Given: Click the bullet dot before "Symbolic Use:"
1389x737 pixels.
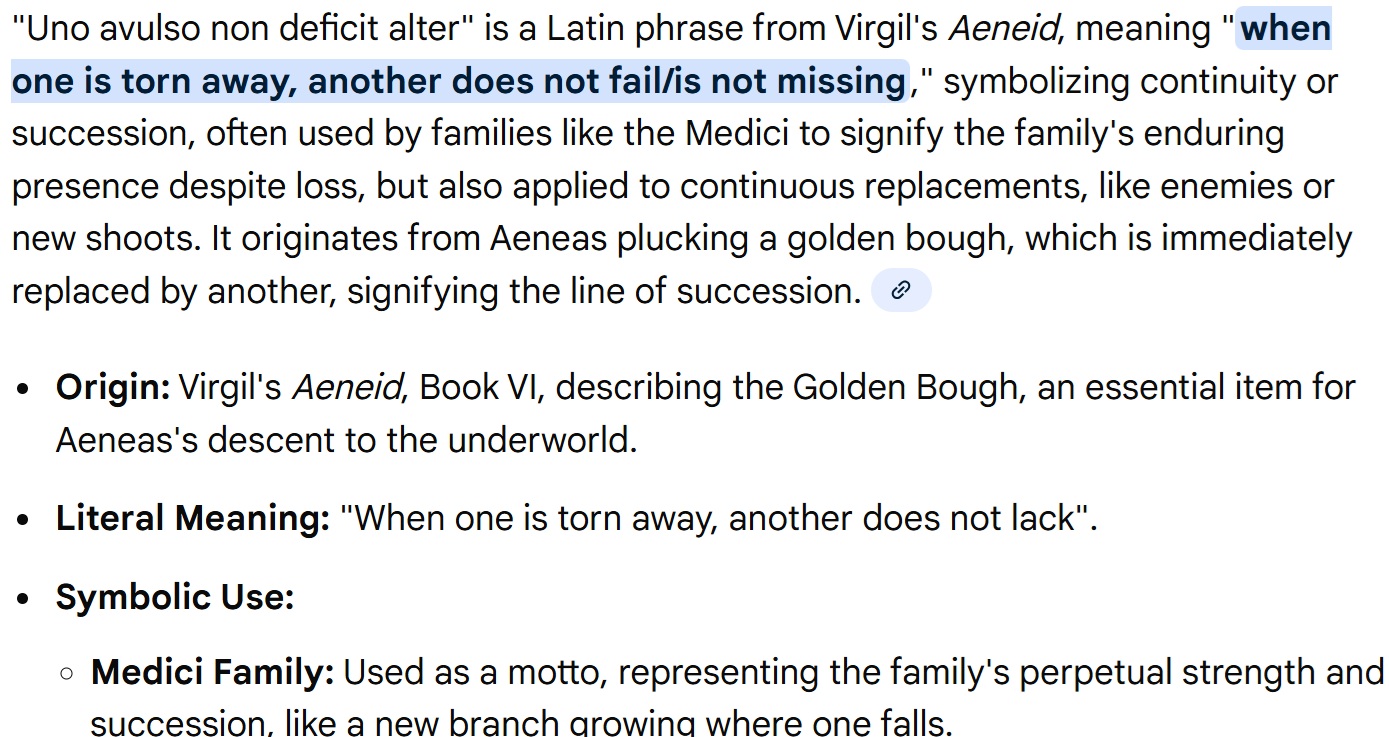Looking at the screenshot, I should click(x=24, y=598).
